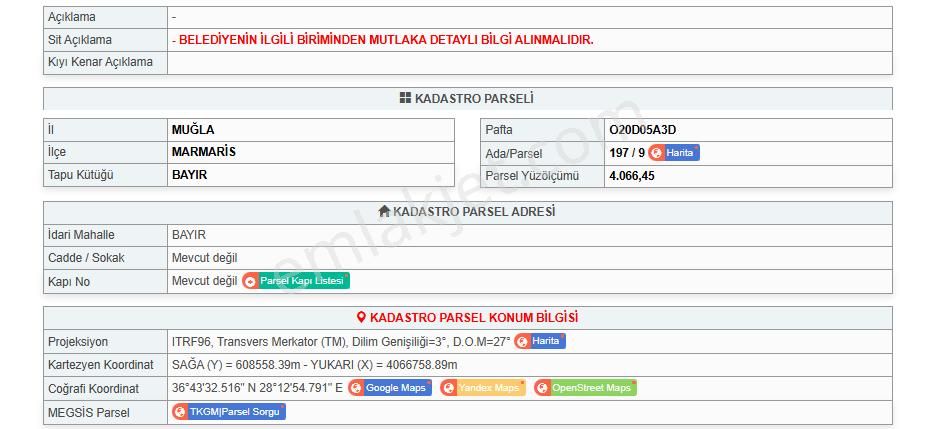Screen dimensions: 933x429
Task: Click Harita button in the Projeksiyon row
Action: coord(540,341)
